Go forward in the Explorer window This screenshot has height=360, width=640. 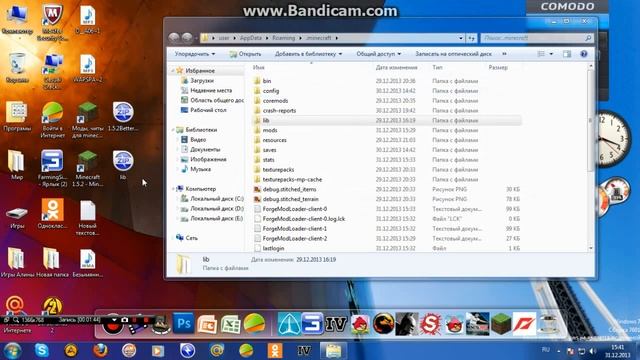pyautogui.click(x=187, y=38)
